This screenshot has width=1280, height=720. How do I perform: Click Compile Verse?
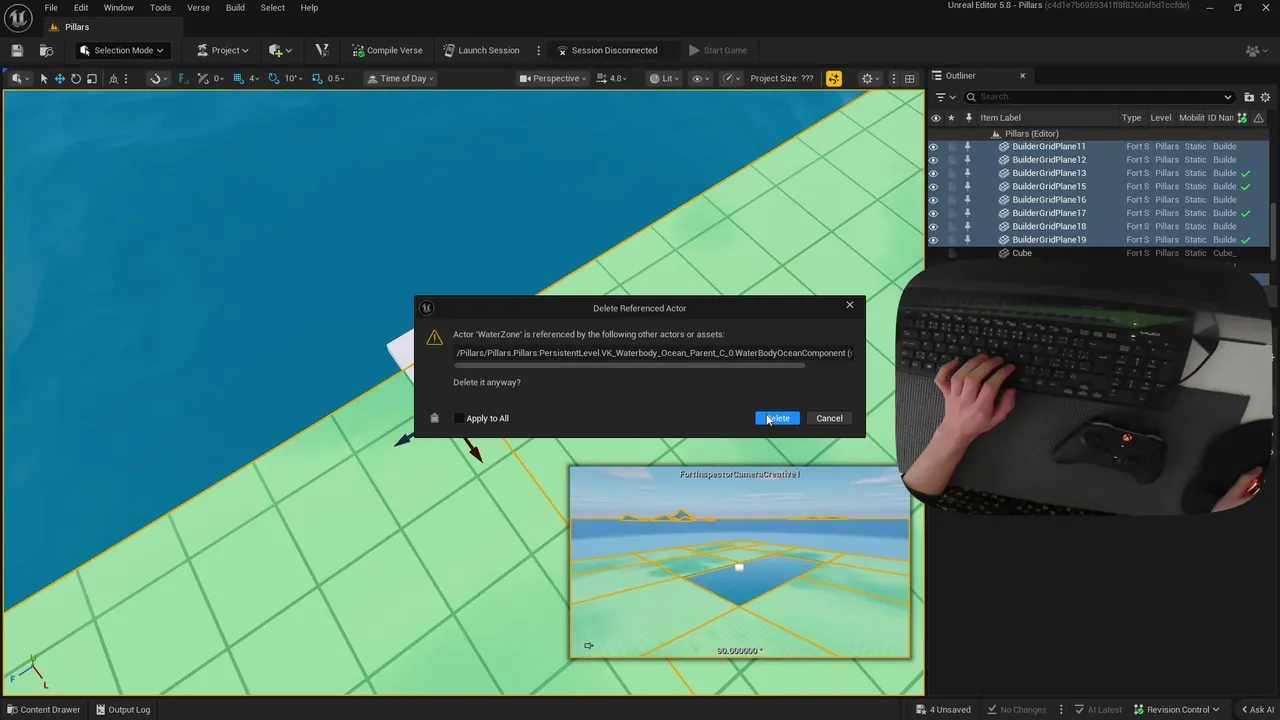click(x=387, y=50)
